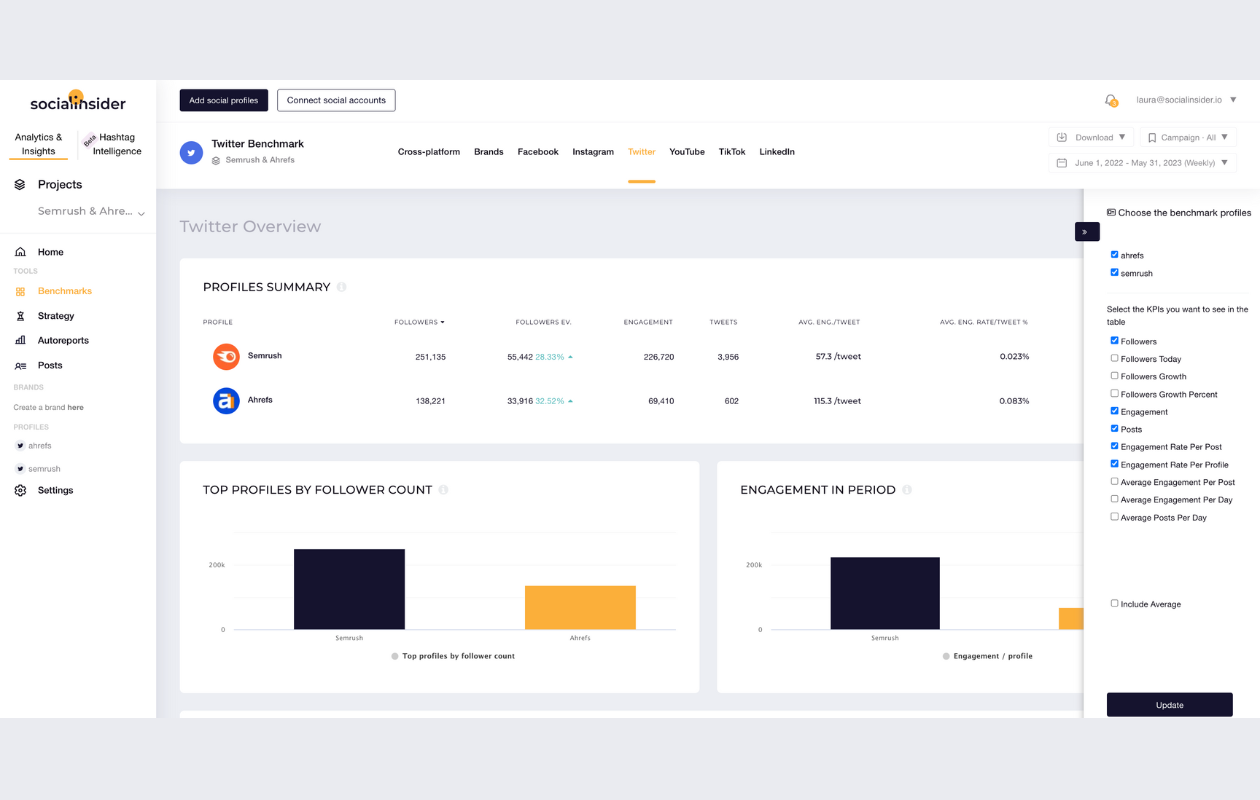Image resolution: width=1260 pixels, height=800 pixels.
Task: Click the socialinsider logo
Action: pyautogui.click(x=78, y=102)
